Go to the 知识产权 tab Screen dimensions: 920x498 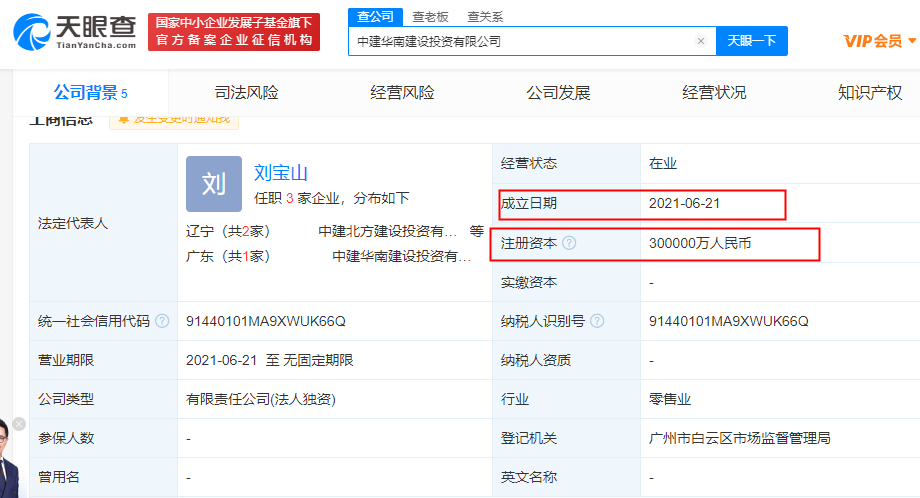pos(870,93)
